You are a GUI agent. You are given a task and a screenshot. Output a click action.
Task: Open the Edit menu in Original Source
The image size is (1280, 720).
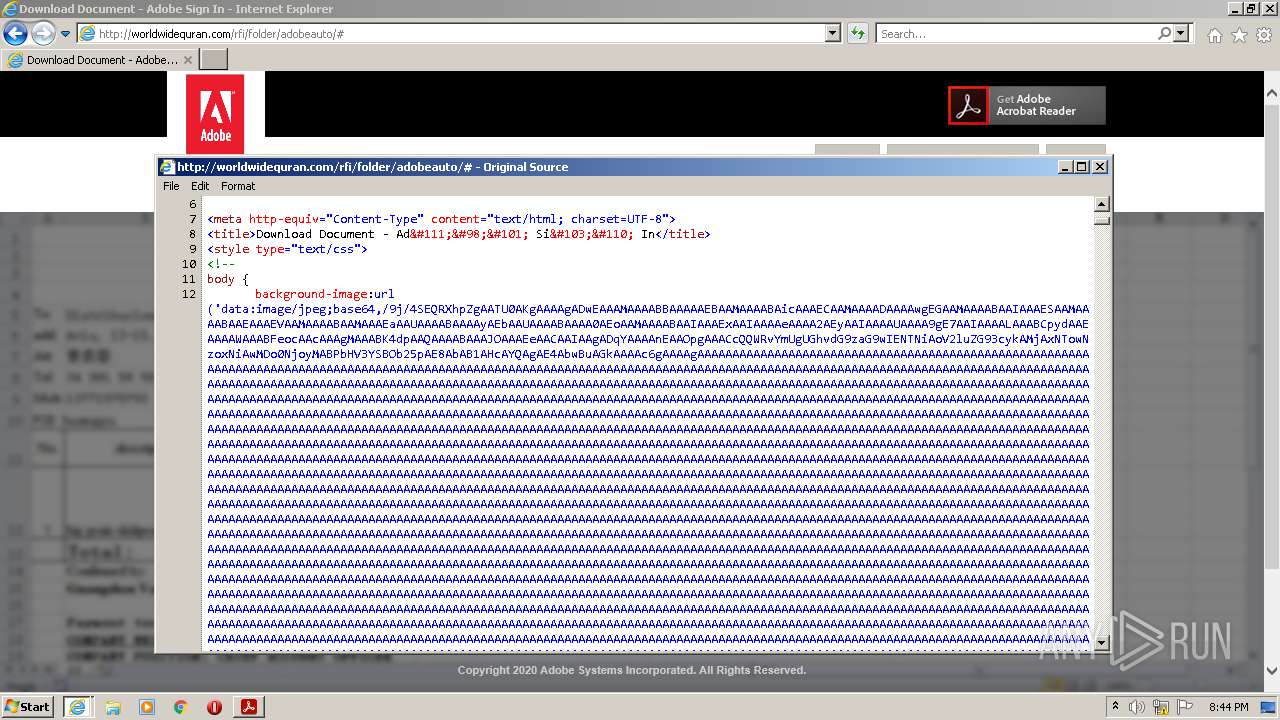[x=200, y=186]
